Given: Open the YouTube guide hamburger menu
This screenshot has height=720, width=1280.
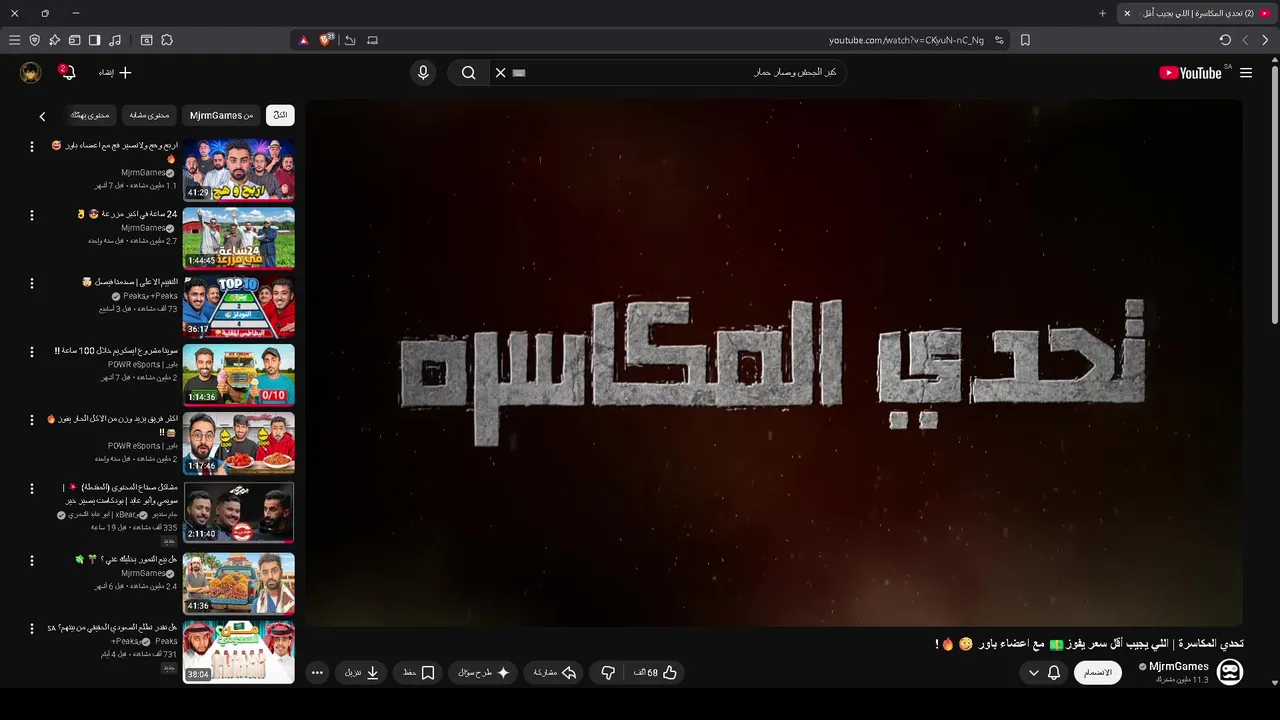Looking at the screenshot, I should tap(1246, 73).
